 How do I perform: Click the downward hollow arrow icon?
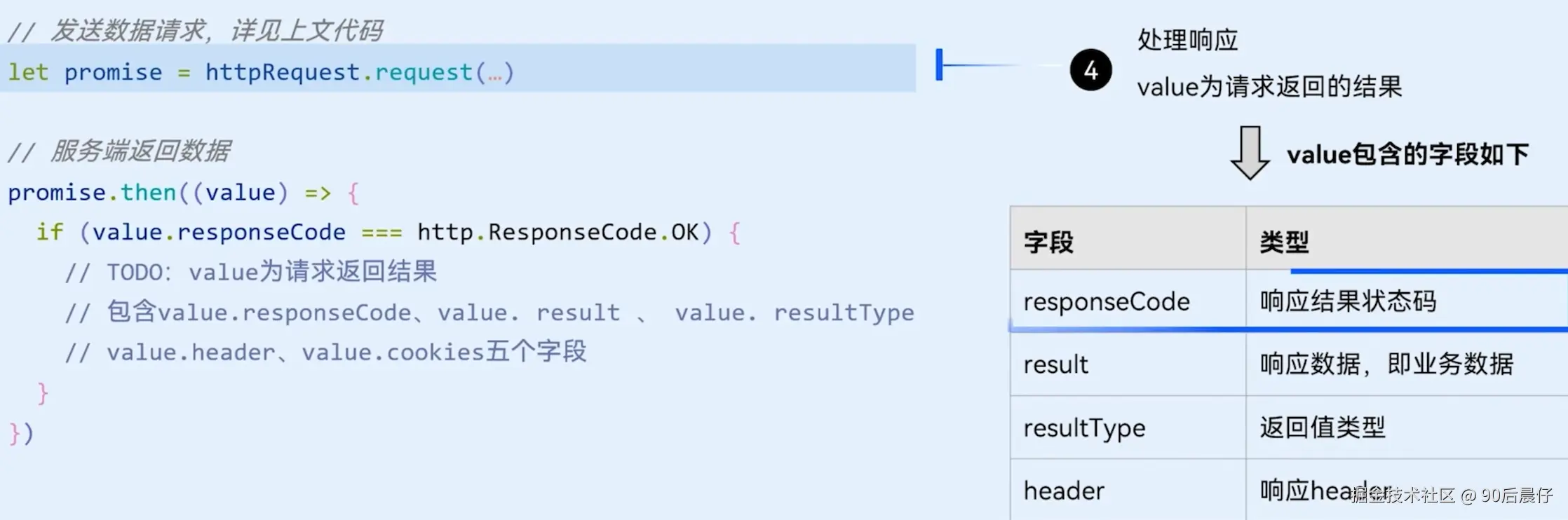pos(1250,153)
